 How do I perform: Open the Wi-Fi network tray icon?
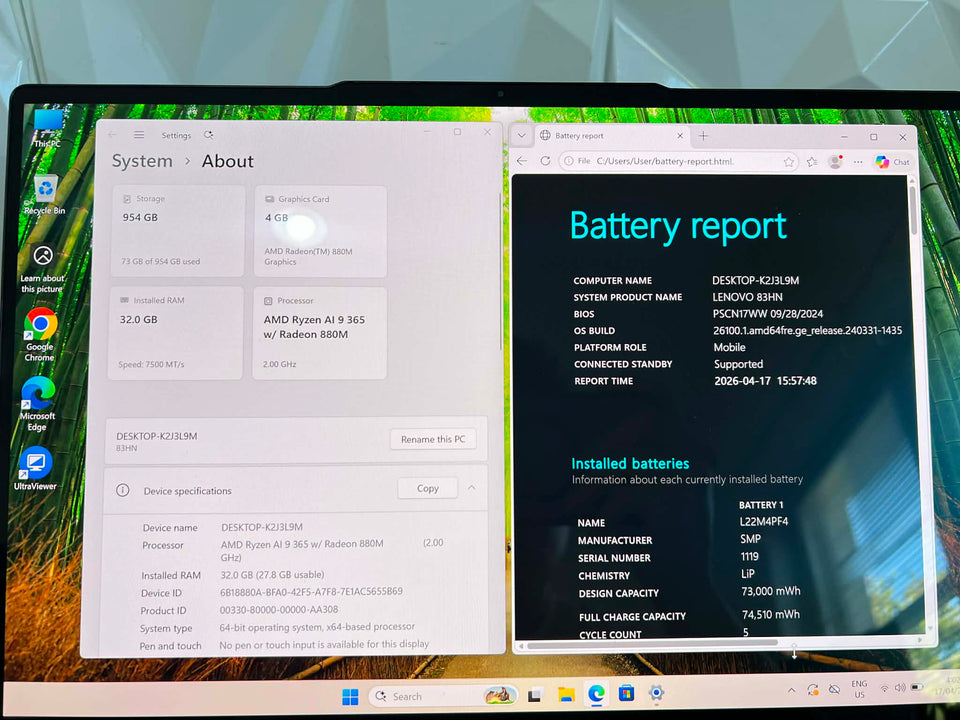tap(884, 689)
